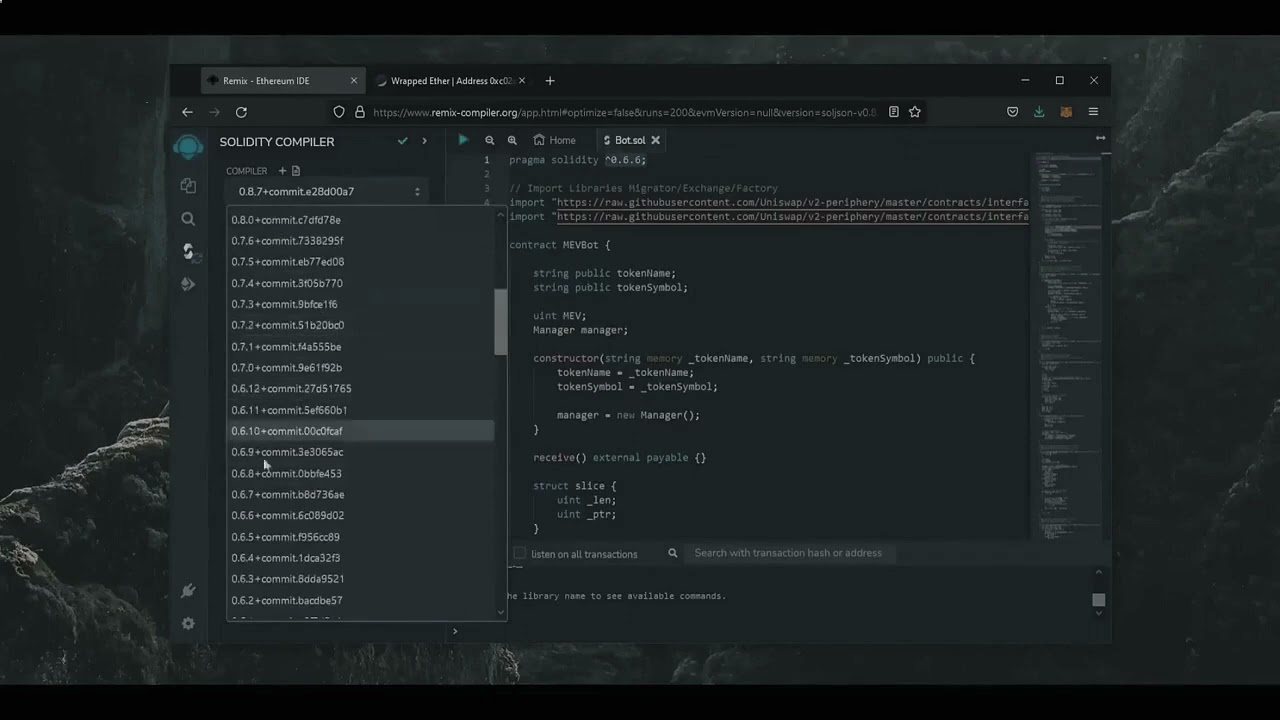Viewport: 1280px width, 720px height.
Task: Click the browser address bar URL
Action: (624, 112)
